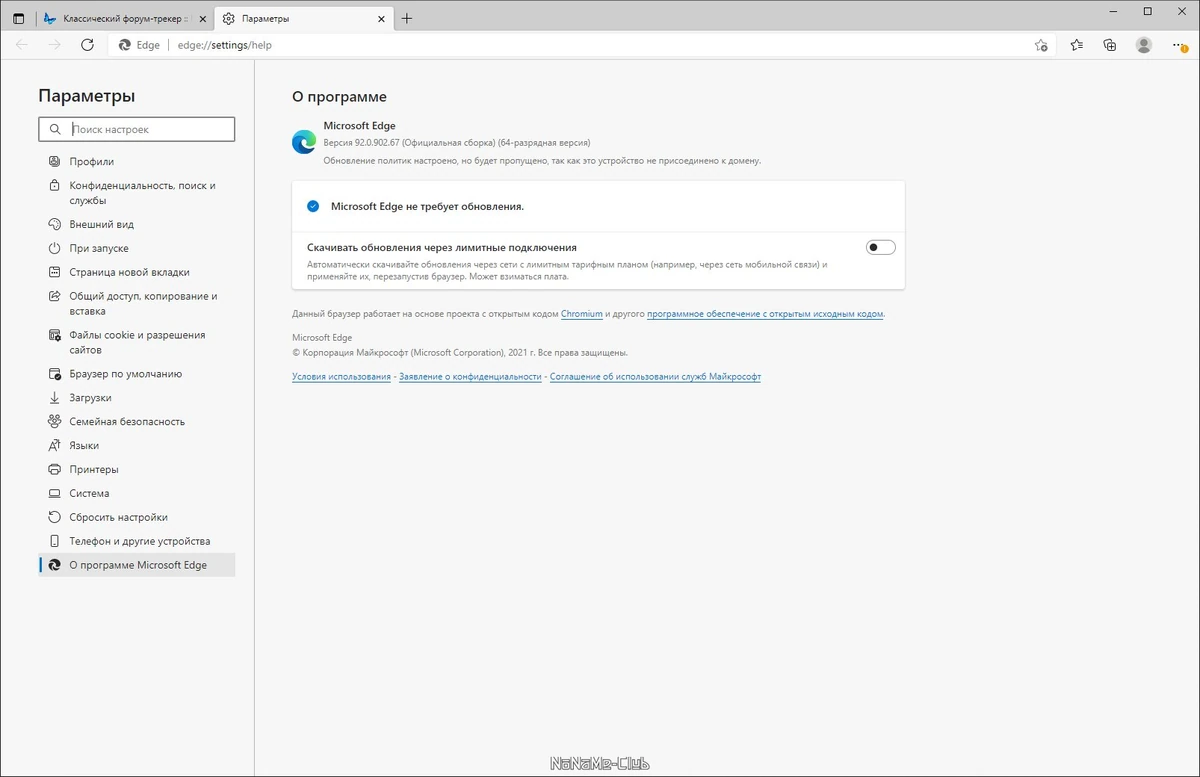Open Принтеры settings section
Screen dimensions: 1200x777
tap(137, 469)
